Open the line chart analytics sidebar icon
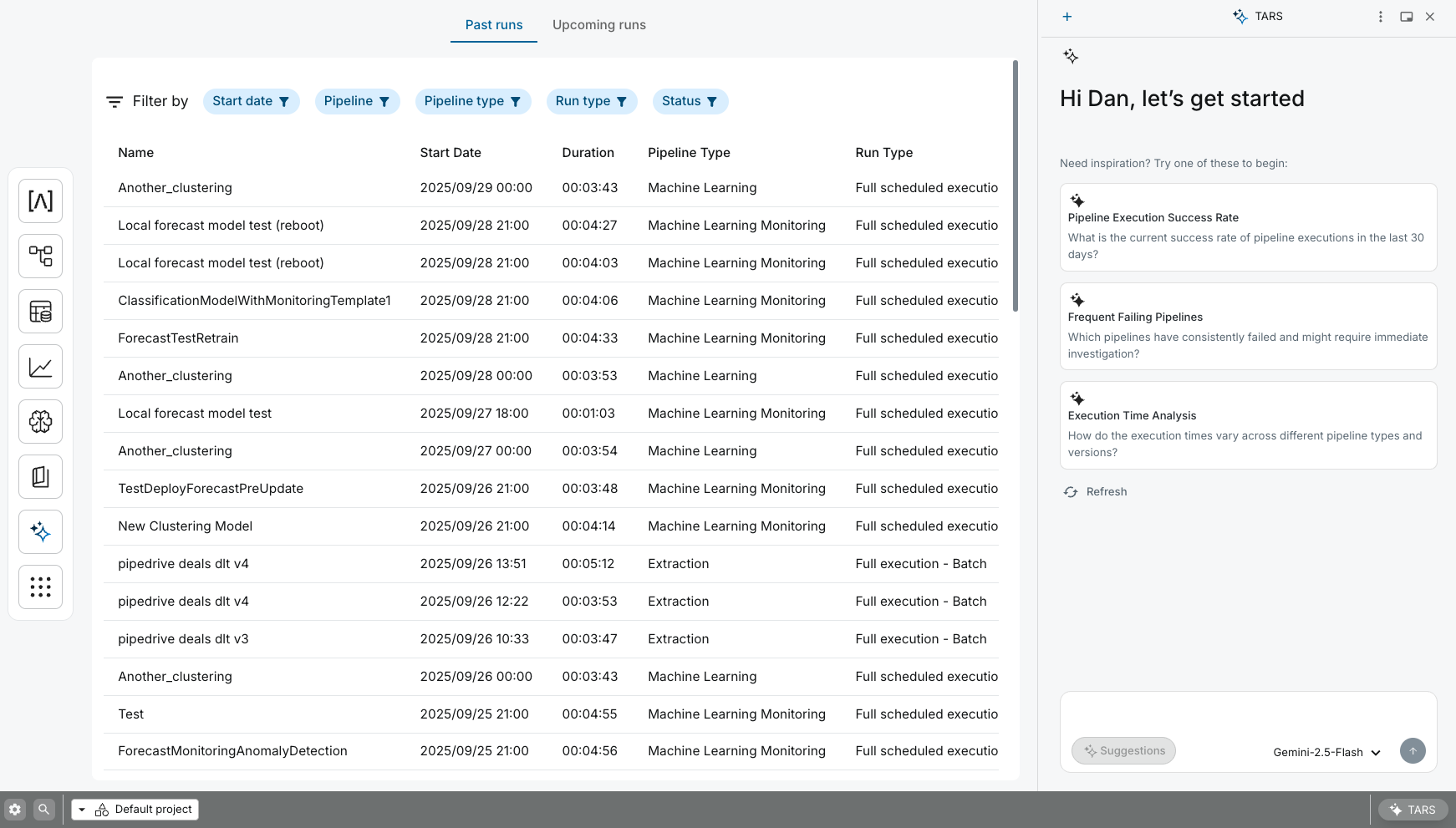This screenshot has width=1456, height=828. 40,366
